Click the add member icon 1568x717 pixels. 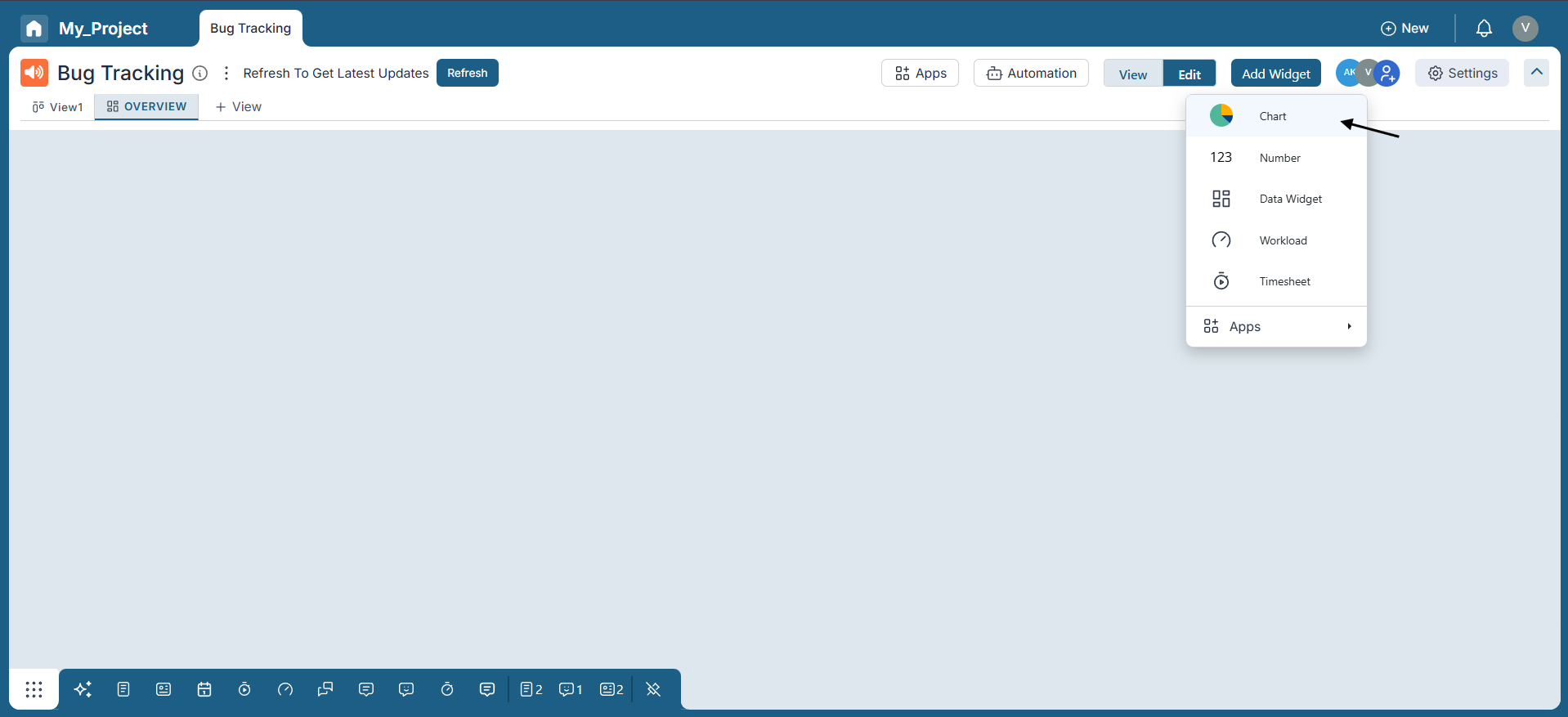coord(1387,73)
